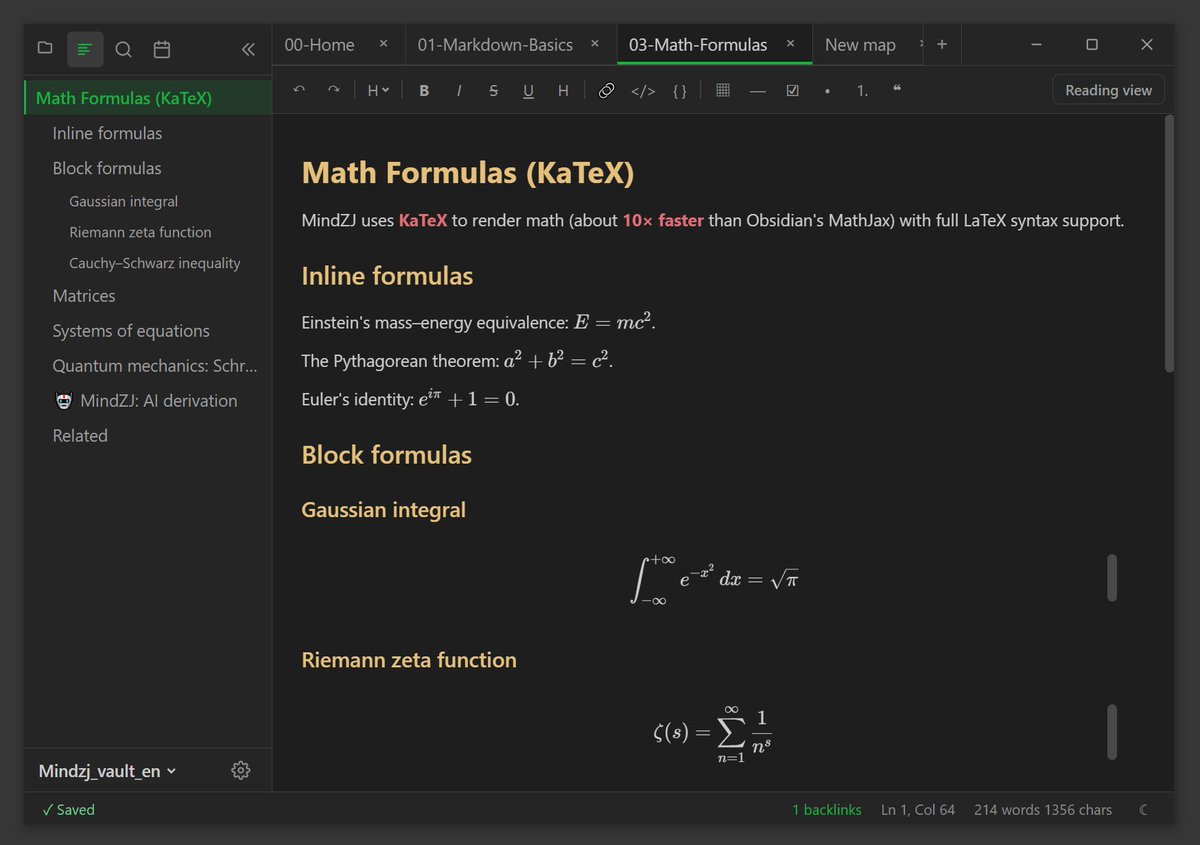Insert a blockquote with quote icon

[897, 90]
